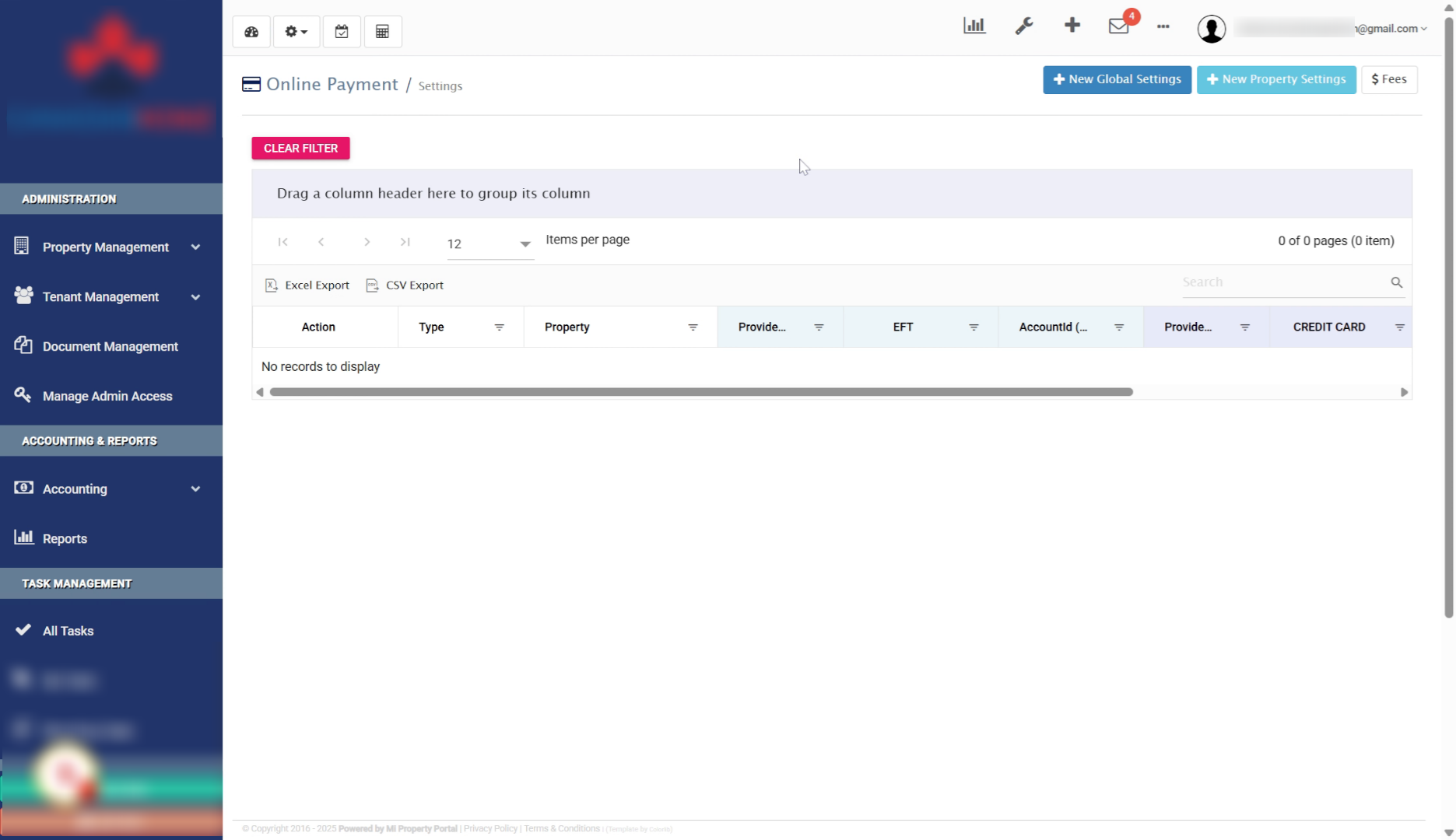Select Reports in the sidebar
The image size is (1456, 840).
65,538
